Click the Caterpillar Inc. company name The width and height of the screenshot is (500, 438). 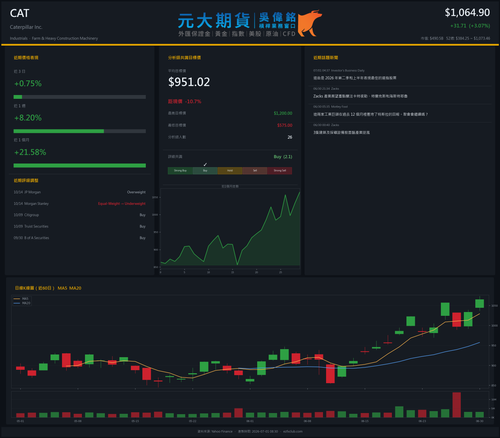26,27
